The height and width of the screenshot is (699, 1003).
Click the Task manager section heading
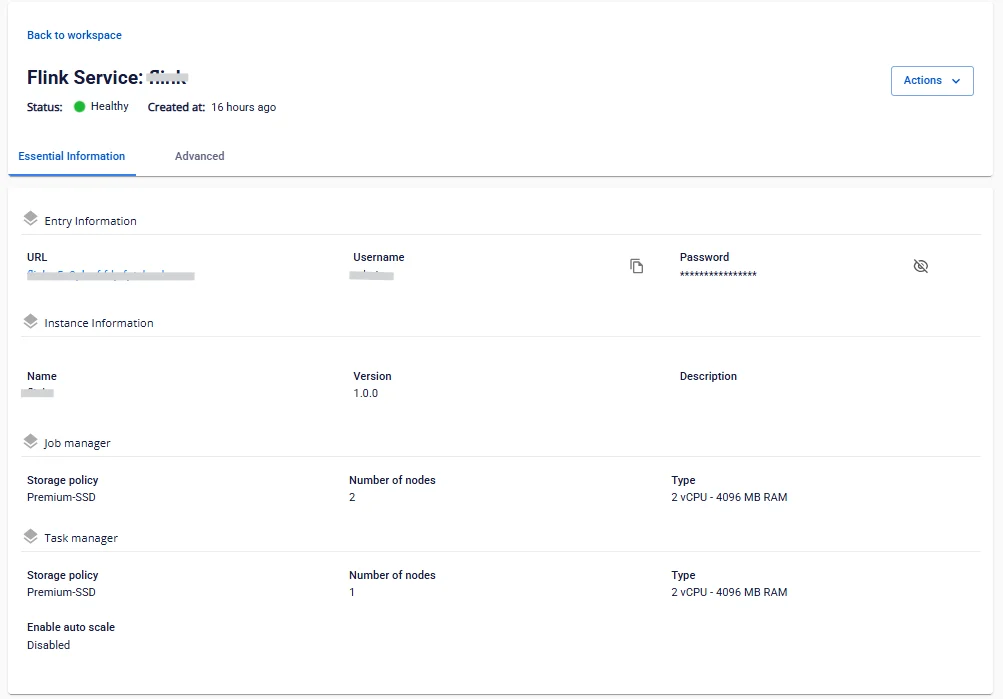pyautogui.click(x=81, y=538)
